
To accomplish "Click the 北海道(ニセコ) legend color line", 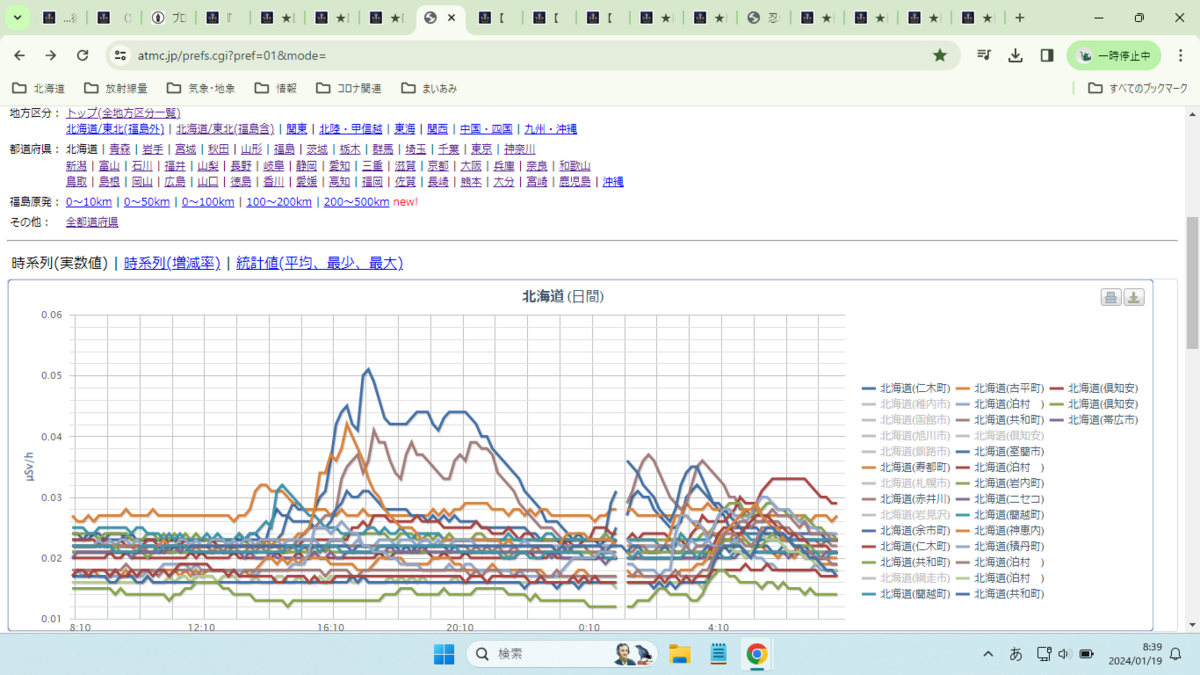I will click(x=964, y=499).
